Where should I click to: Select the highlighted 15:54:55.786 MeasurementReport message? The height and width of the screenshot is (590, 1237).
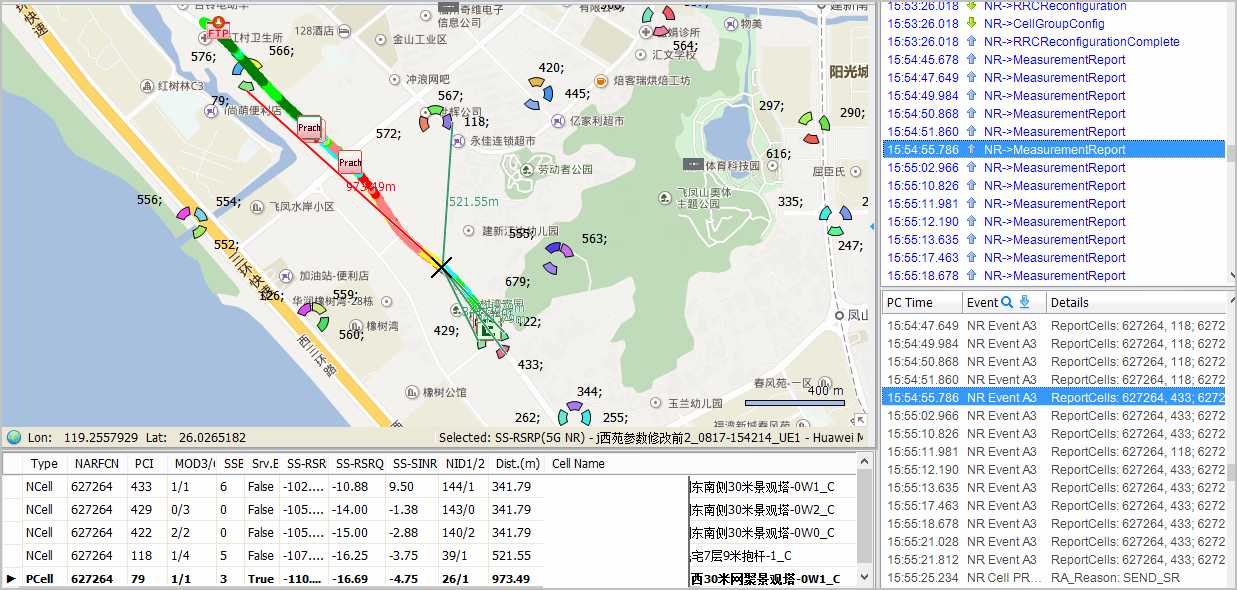[x=1054, y=150]
